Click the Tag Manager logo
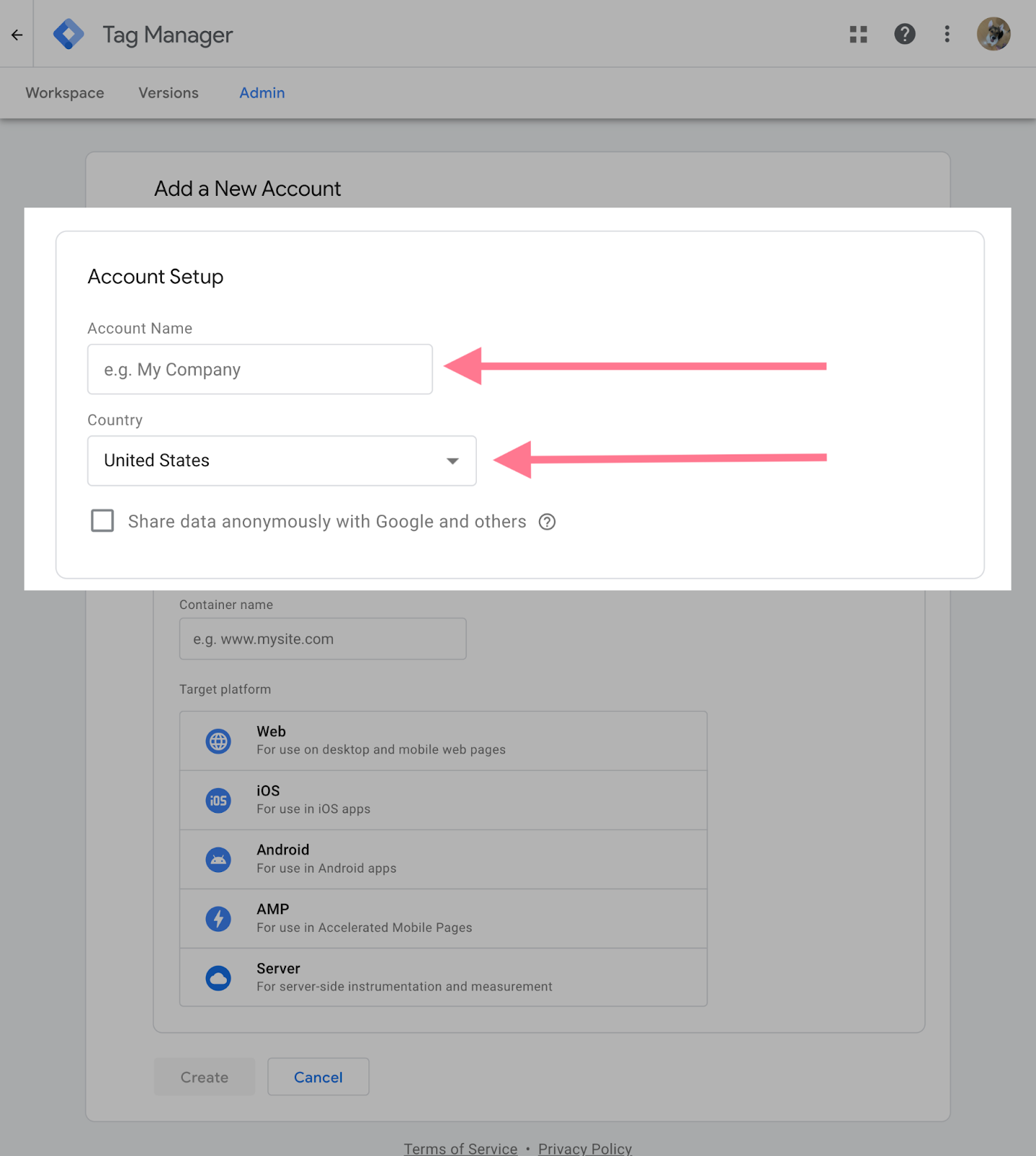The height and width of the screenshot is (1156, 1036). [x=69, y=35]
